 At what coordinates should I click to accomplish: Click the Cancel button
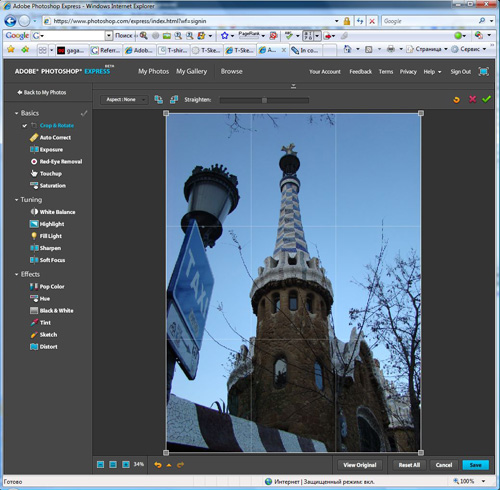pyautogui.click(x=444, y=465)
